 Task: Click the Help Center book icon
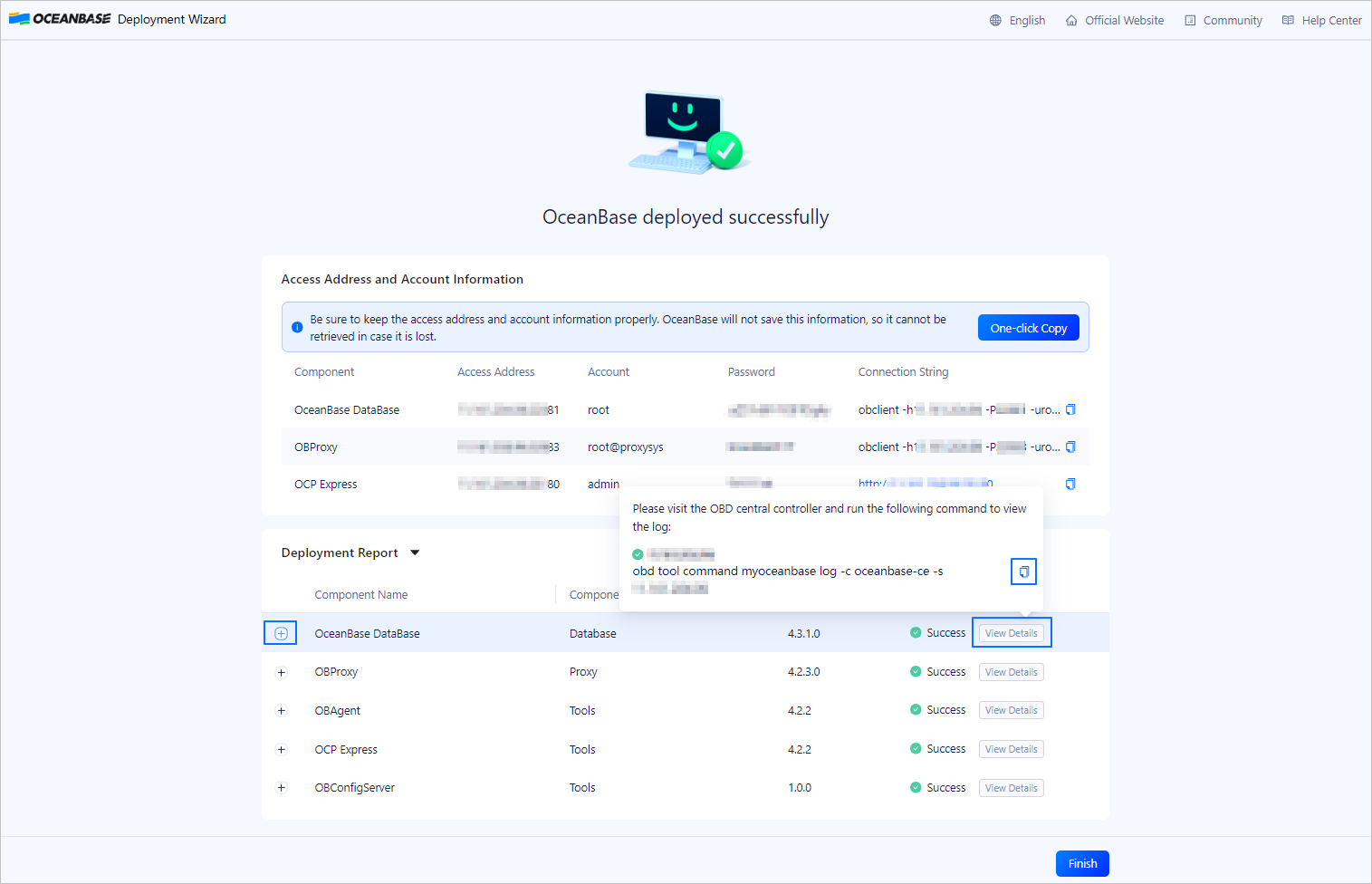[x=1288, y=20]
